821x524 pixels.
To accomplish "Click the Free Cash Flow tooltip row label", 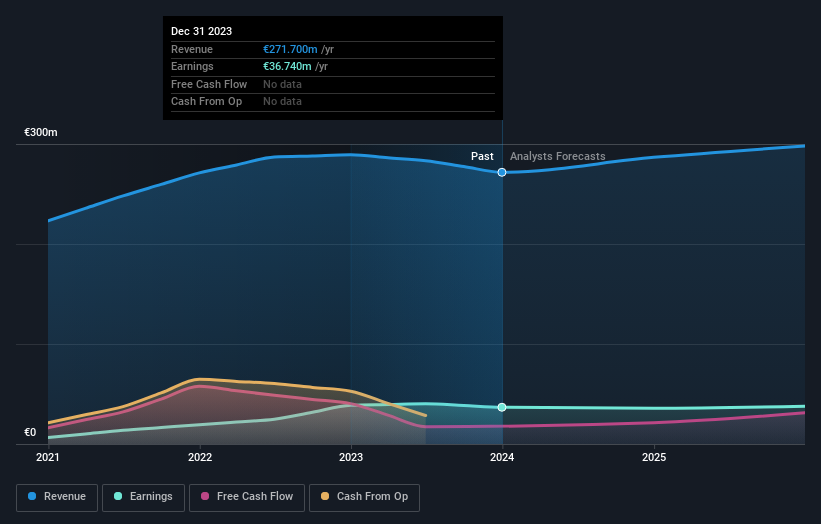I will [x=209, y=84].
